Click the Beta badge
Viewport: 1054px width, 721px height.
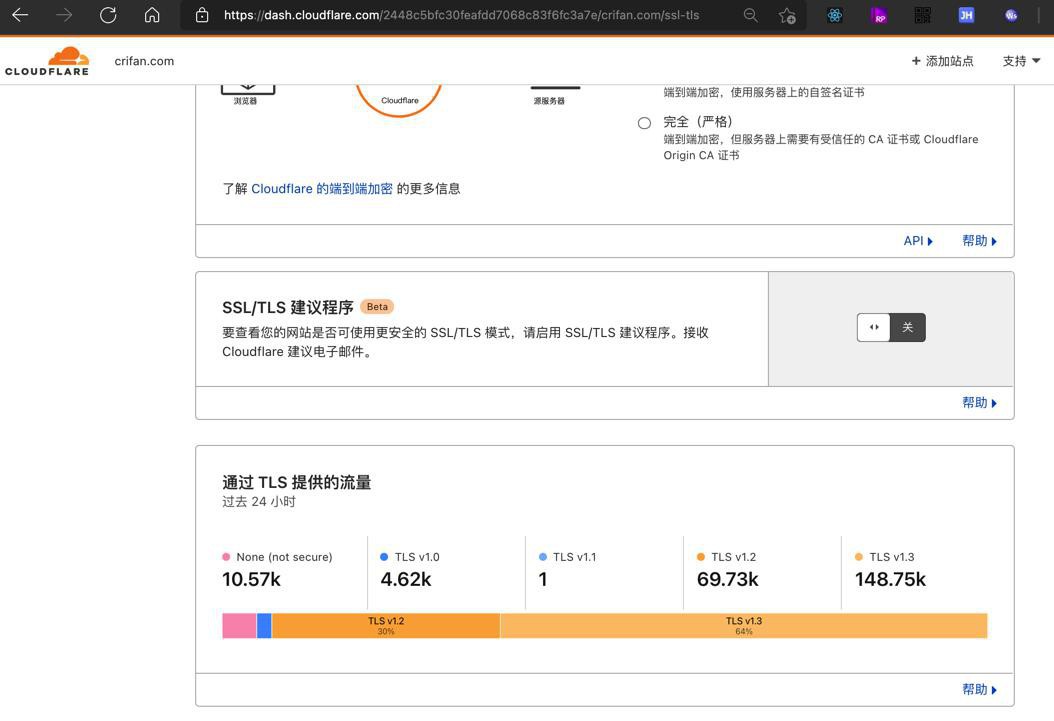pos(377,306)
